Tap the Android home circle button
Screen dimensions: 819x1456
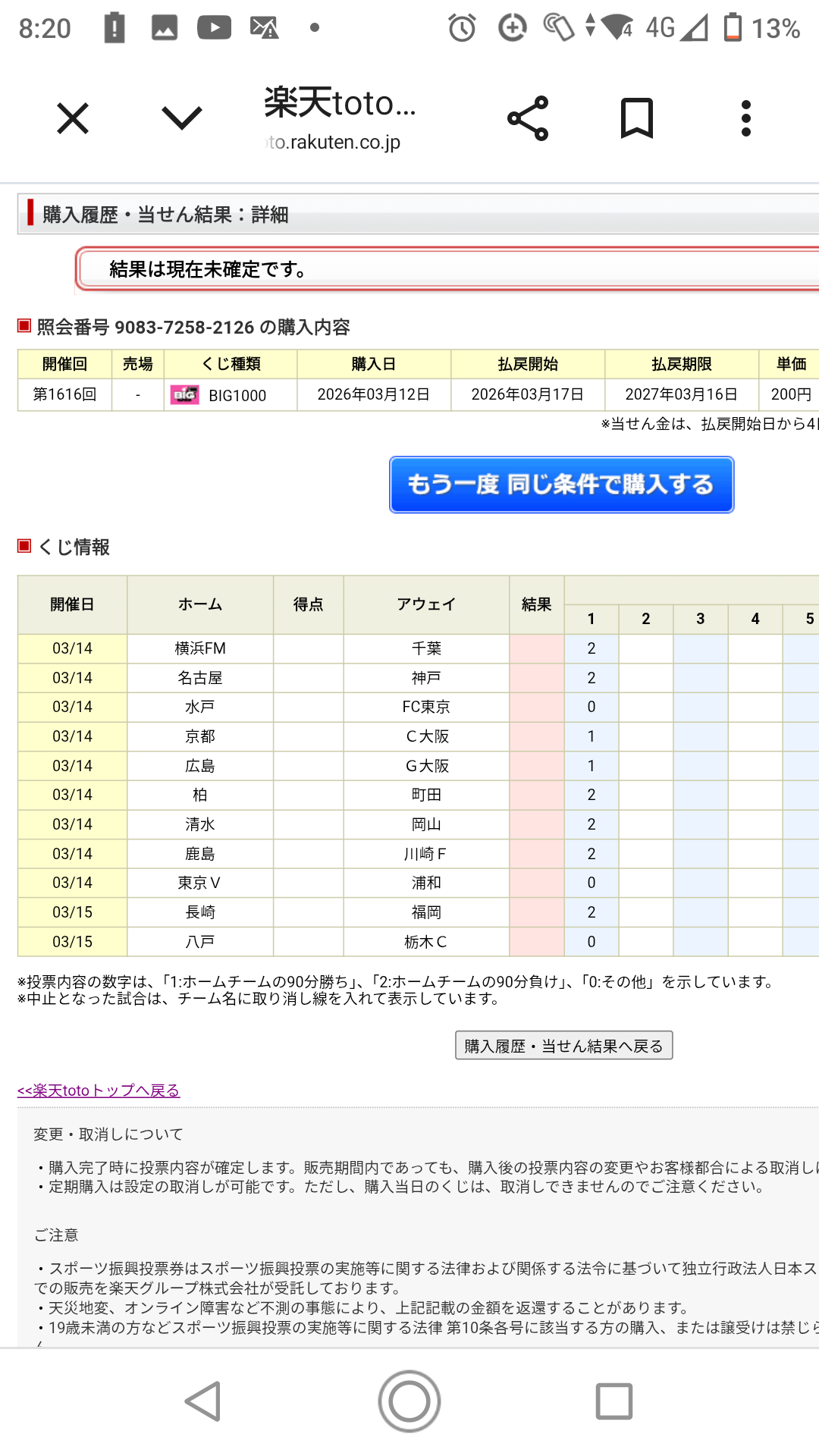[409, 1401]
